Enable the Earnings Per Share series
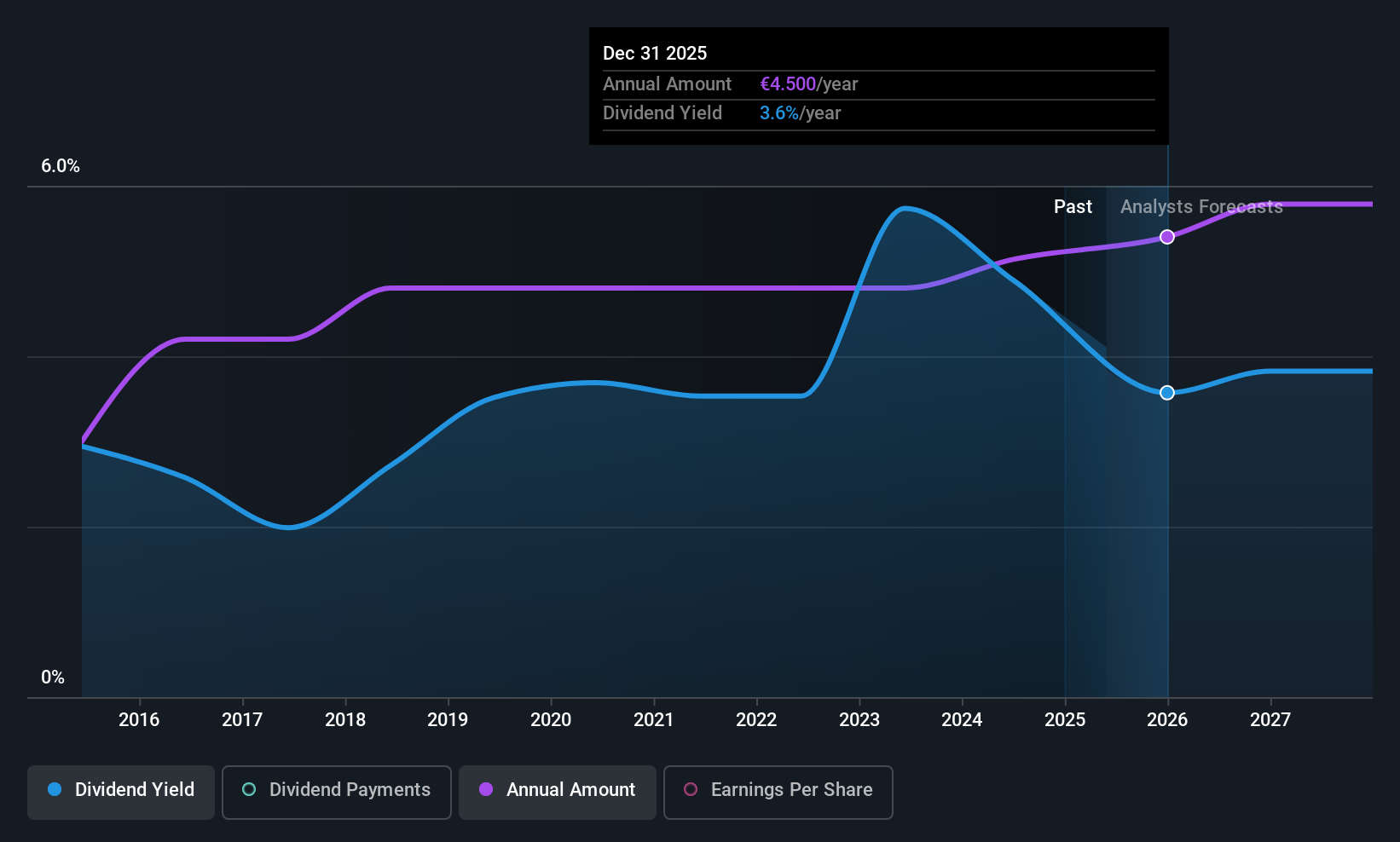This screenshot has width=1400, height=842. pos(778,793)
